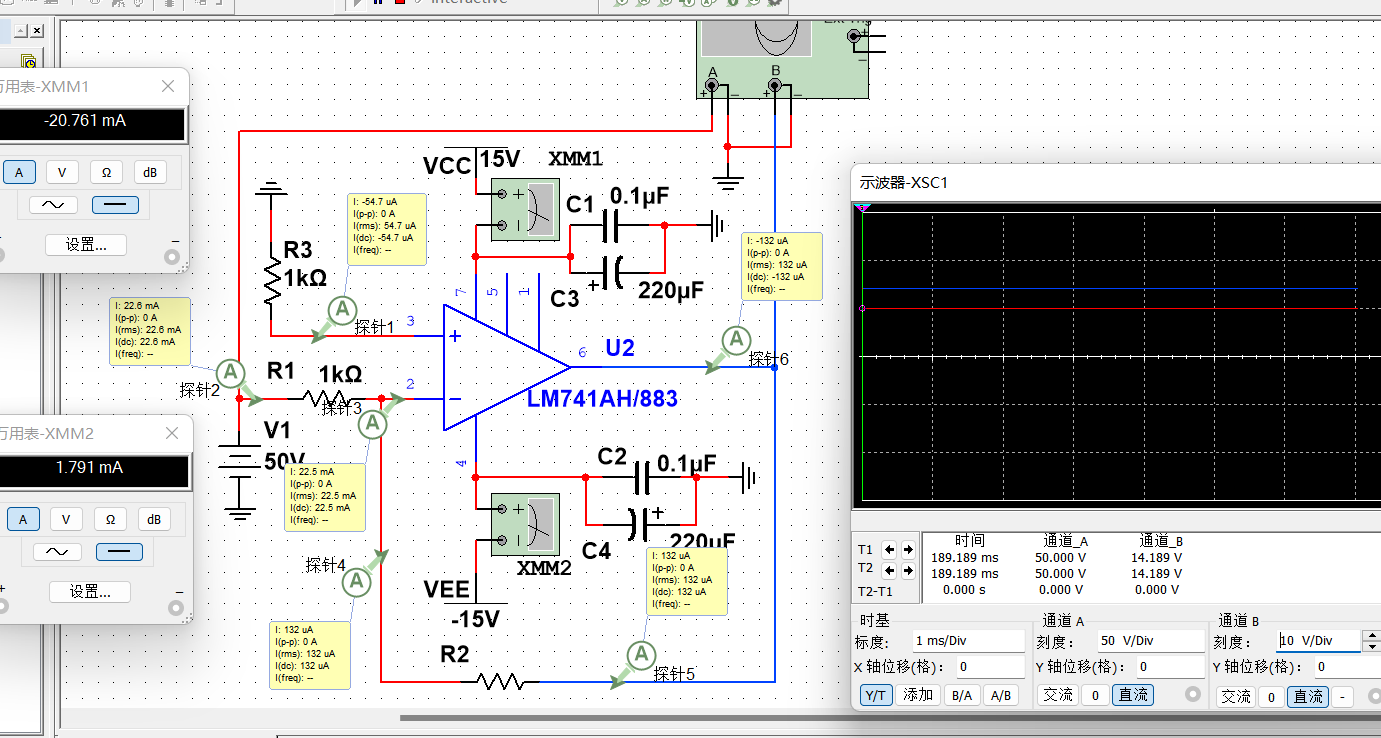
Task: Switch XMM2 multimeter to Voltmeter mode
Action: (x=66, y=519)
